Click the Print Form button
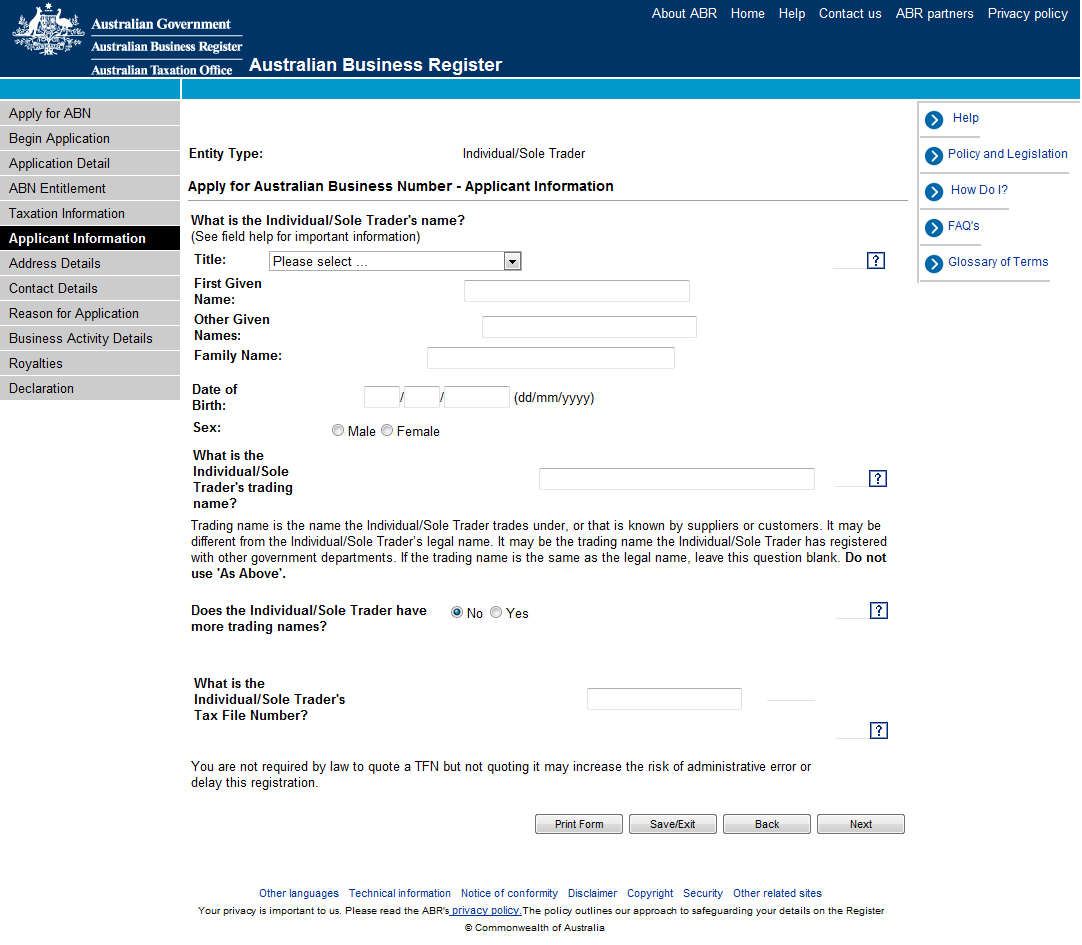The image size is (1082, 945). [x=579, y=825]
